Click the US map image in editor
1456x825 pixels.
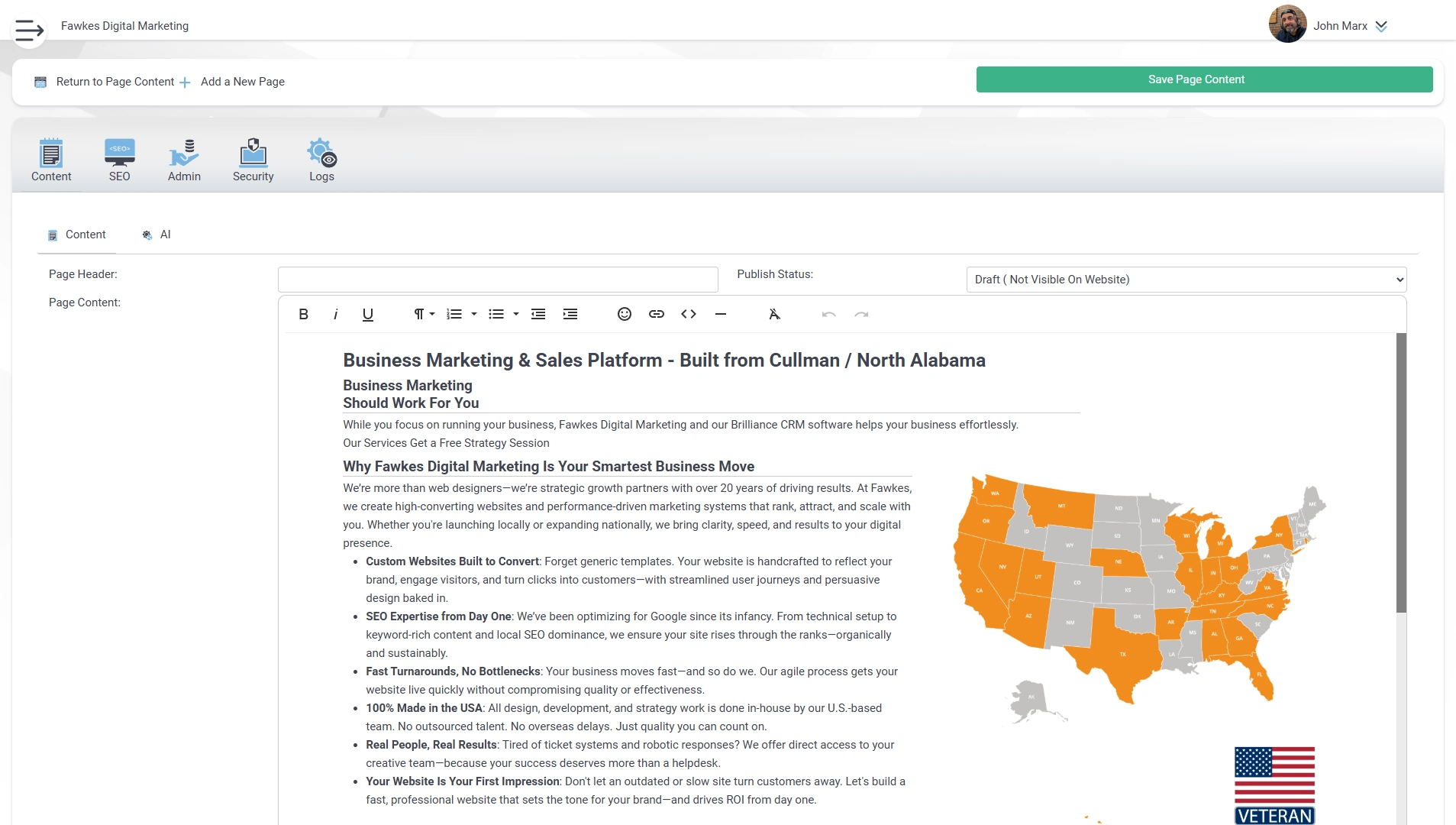[x=1139, y=597]
